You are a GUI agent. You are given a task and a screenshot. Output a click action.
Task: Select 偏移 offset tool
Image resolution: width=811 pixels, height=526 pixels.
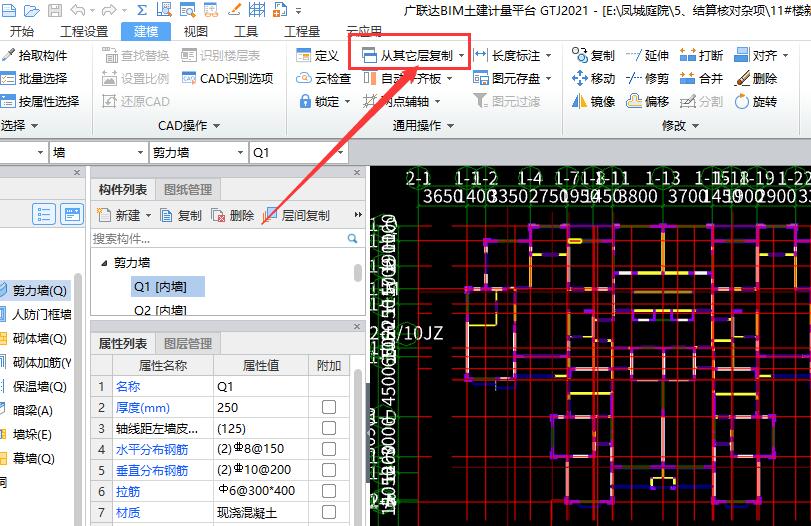(x=647, y=101)
